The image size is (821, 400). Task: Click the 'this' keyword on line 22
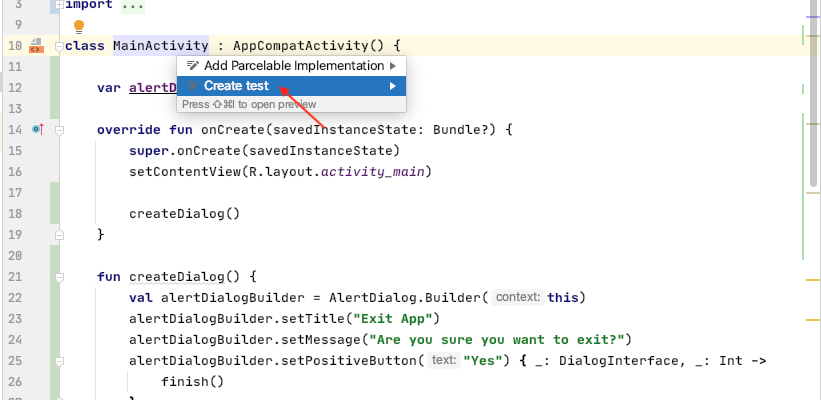[x=562, y=298]
